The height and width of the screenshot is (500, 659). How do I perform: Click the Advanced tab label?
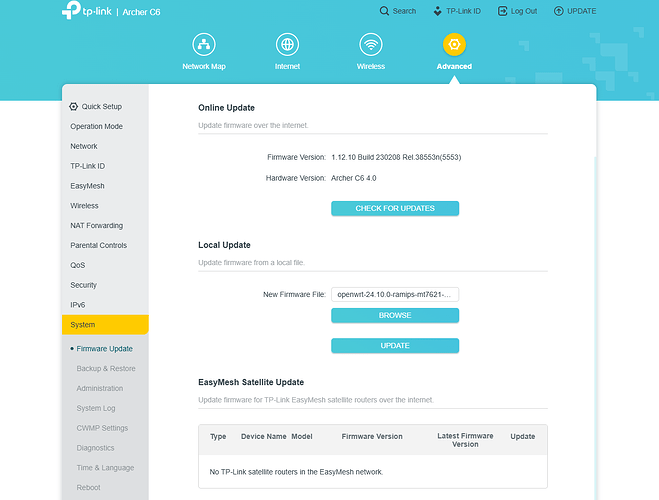(454, 66)
